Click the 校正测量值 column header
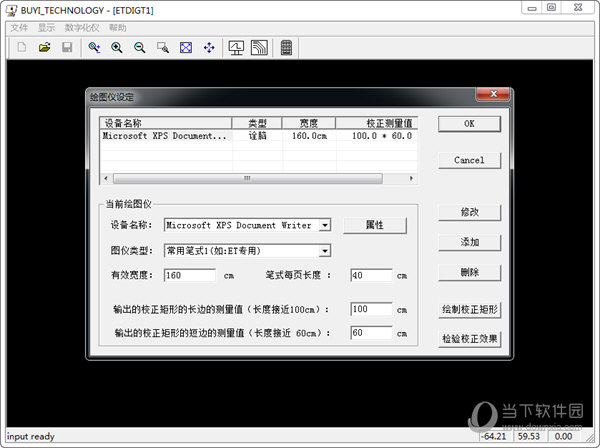This screenshot has width=600, height=448. point(377,123)
